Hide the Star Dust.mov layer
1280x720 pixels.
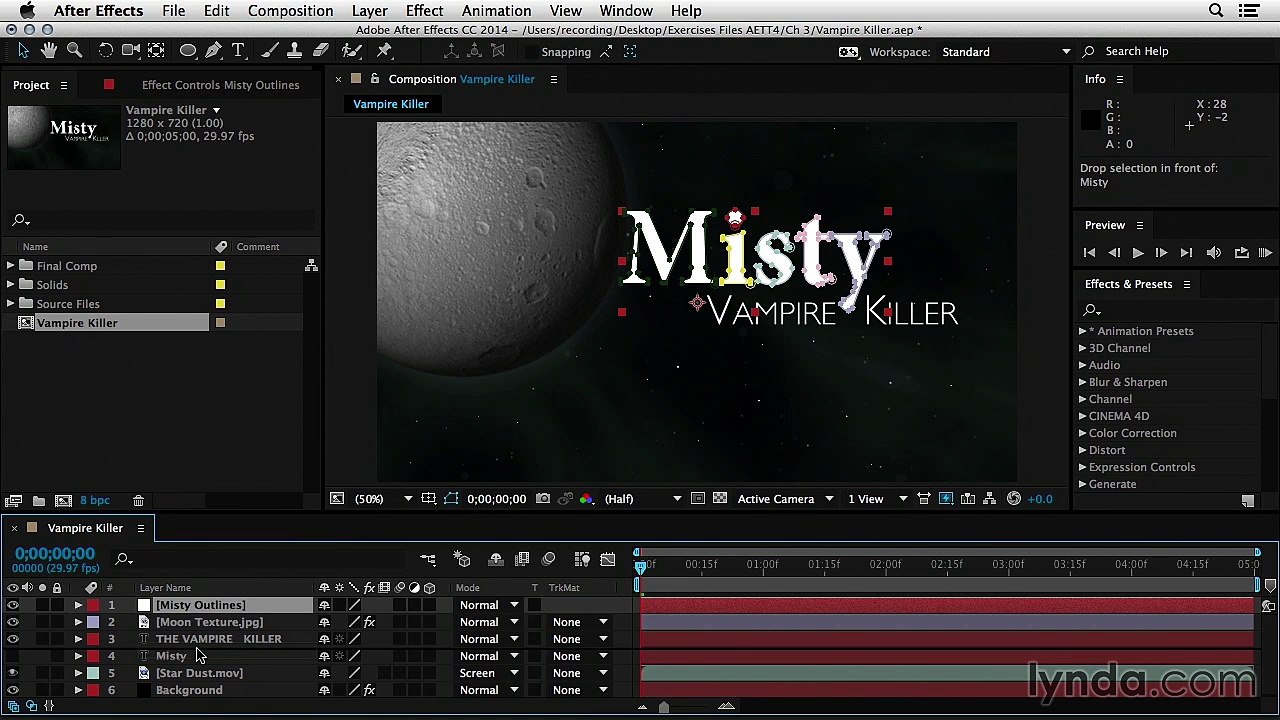[12, 673]
